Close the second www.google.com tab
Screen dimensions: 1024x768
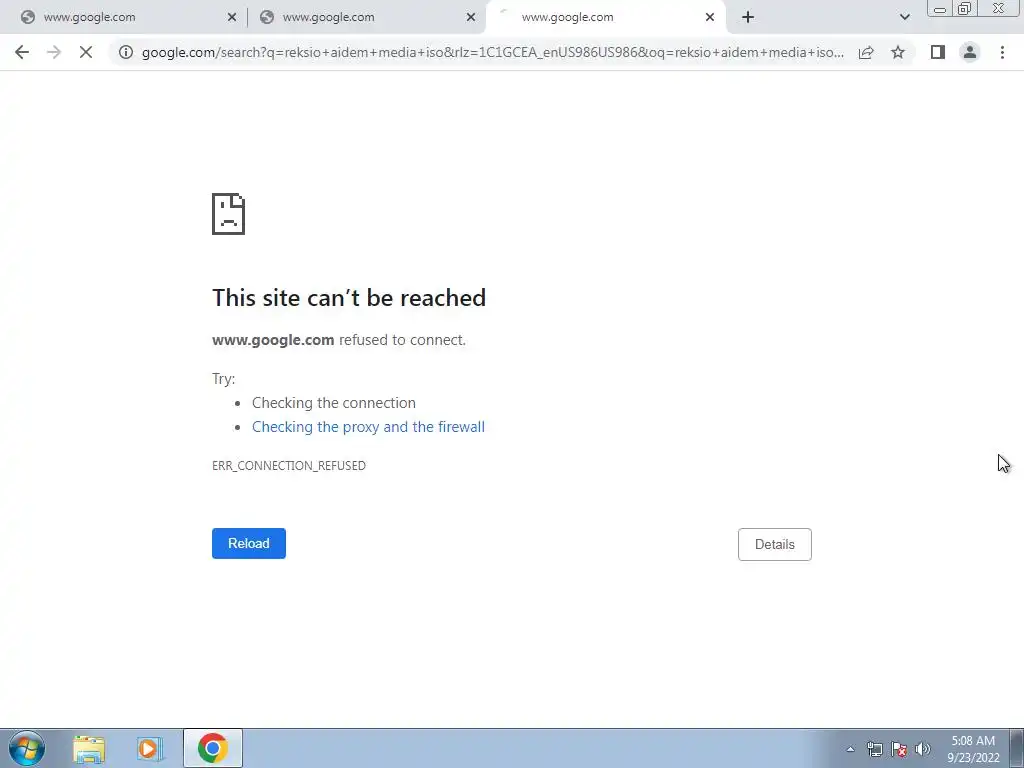471,18
